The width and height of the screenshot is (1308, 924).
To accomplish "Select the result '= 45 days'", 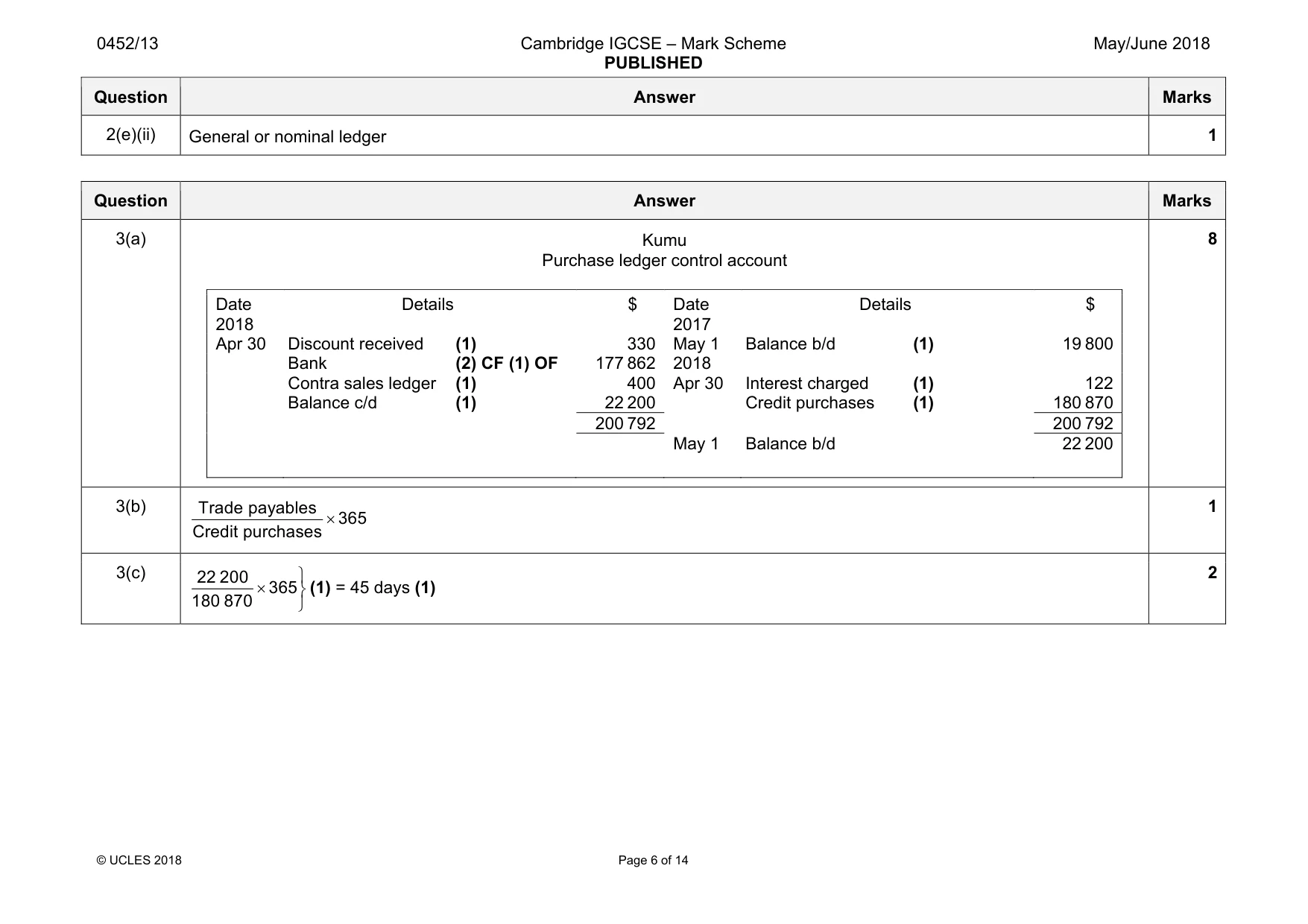I will click(373, 588).
